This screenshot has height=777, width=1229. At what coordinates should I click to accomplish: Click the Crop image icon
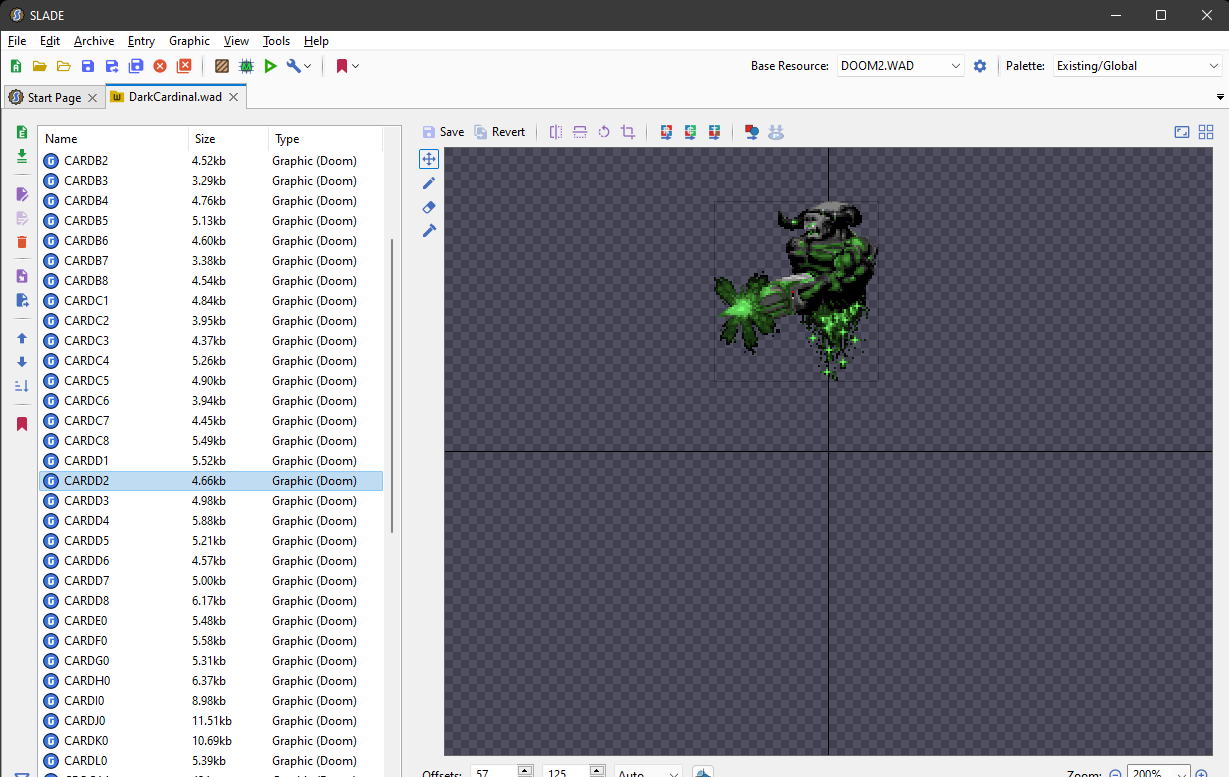(628, 132)
